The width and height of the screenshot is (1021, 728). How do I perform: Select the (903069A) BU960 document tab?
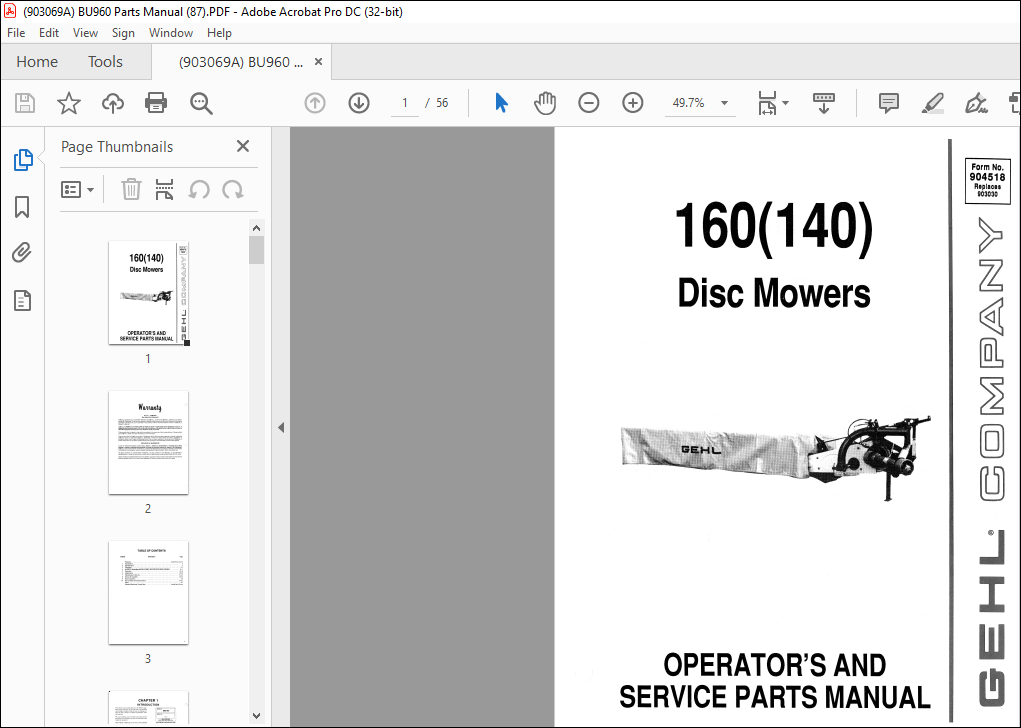point(241,62)
